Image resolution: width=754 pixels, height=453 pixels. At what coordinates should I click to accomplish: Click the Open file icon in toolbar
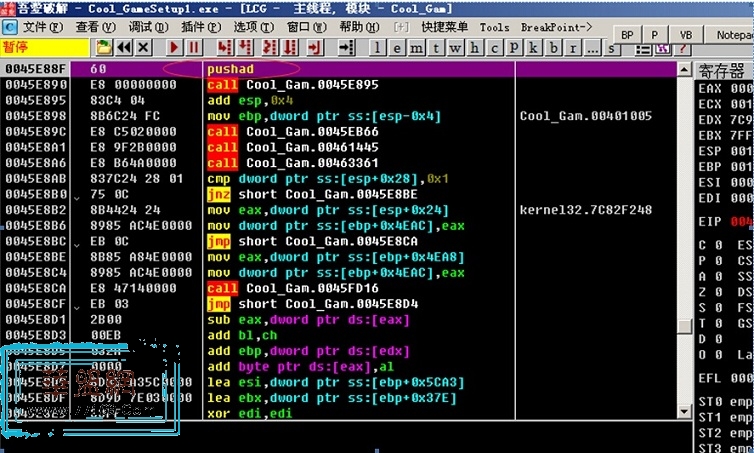[x=104, y=47]
